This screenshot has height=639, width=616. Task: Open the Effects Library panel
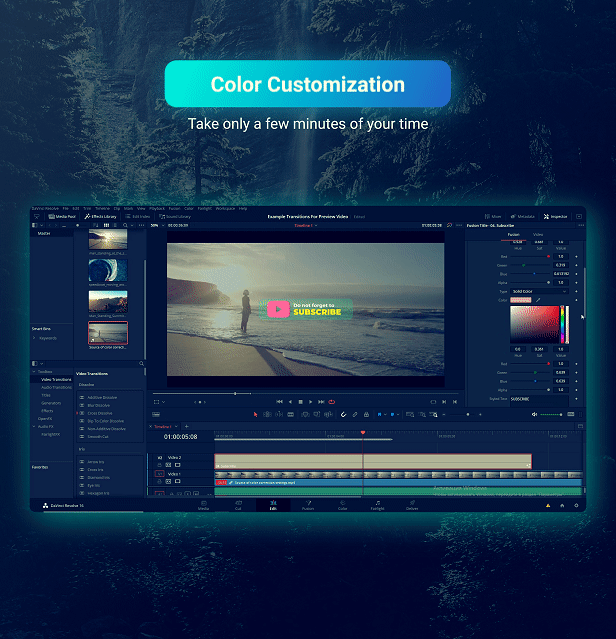coord(100,216)
